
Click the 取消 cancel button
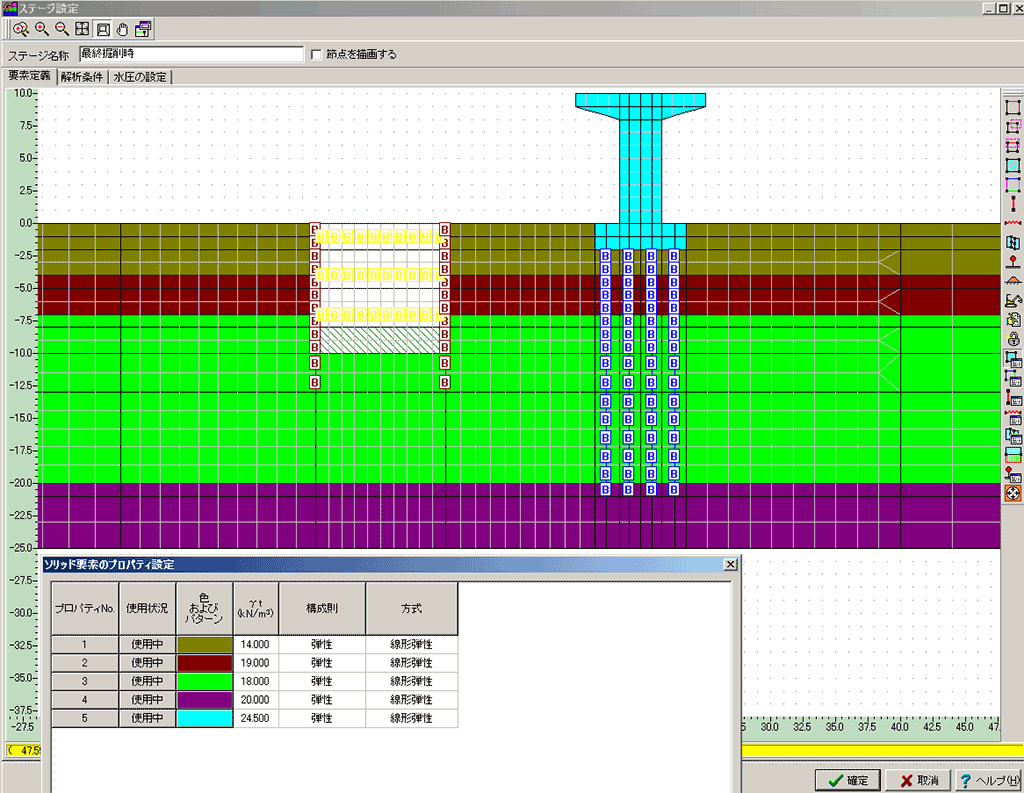coord(918,780)
